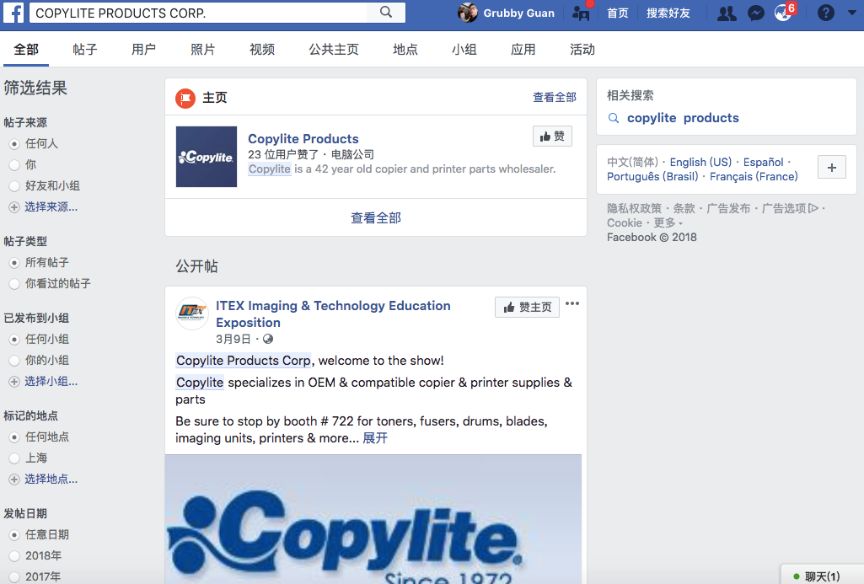Open 搜索好友 in top bar
The height and width of the screenshot is (584, 864).
[x=668, y=13]
